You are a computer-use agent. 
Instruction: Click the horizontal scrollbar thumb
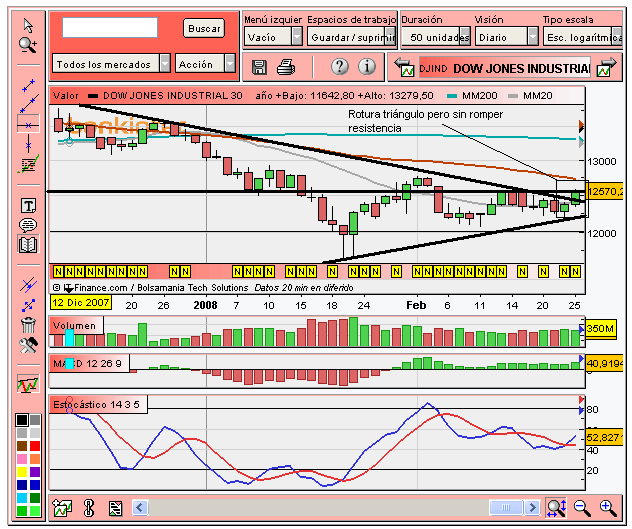[x=506, y=507]
